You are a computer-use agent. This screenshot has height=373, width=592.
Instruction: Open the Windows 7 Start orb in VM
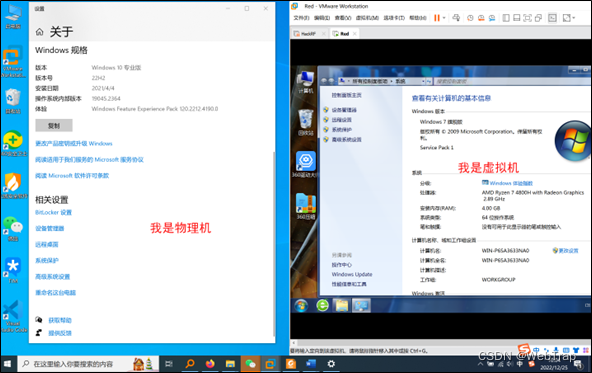[x=301, y=305]
